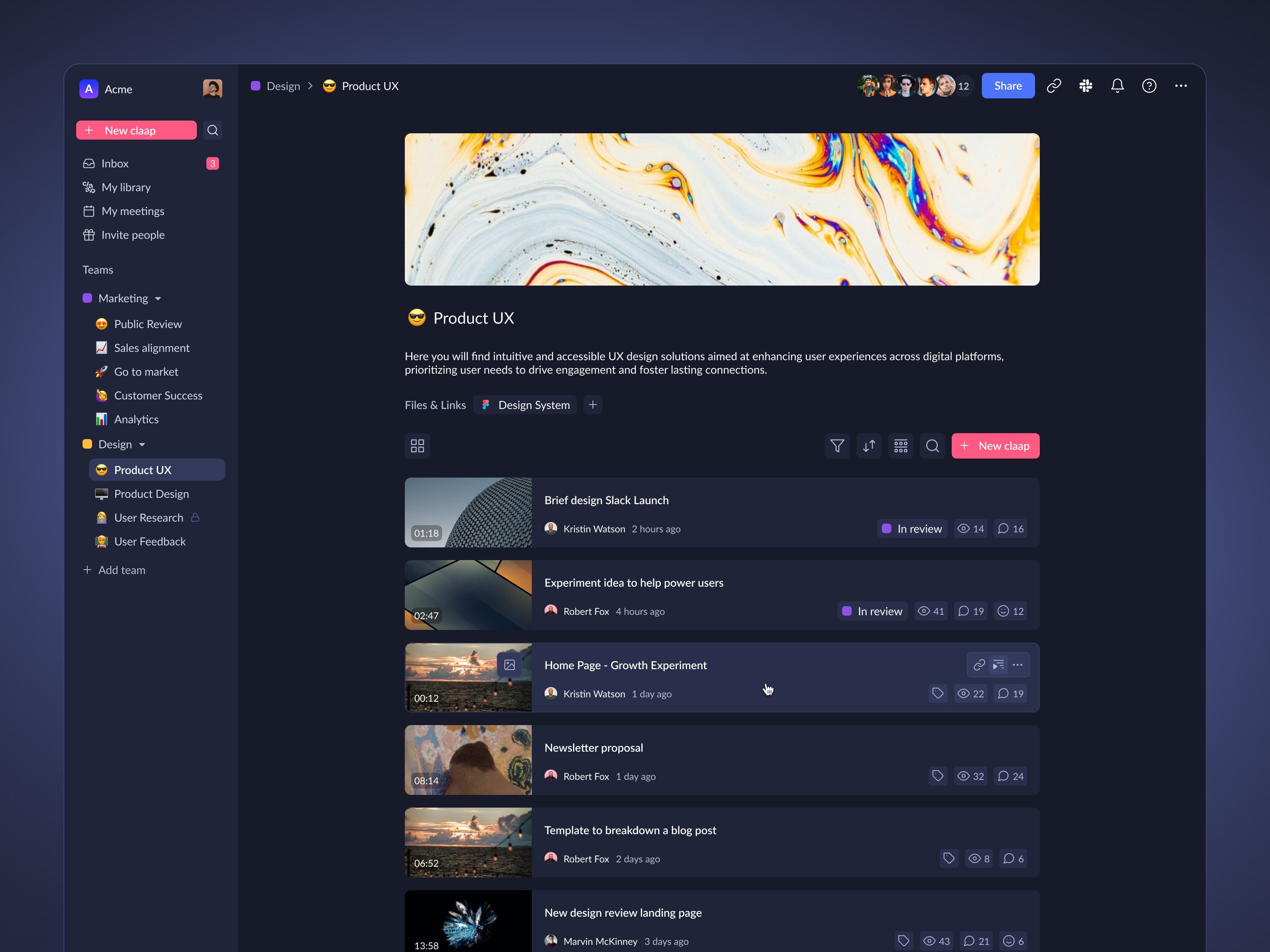The width and height of the screenshot is (1270, 952).
Task: Click the help question mark icon
Action: tap(1149, 86)
